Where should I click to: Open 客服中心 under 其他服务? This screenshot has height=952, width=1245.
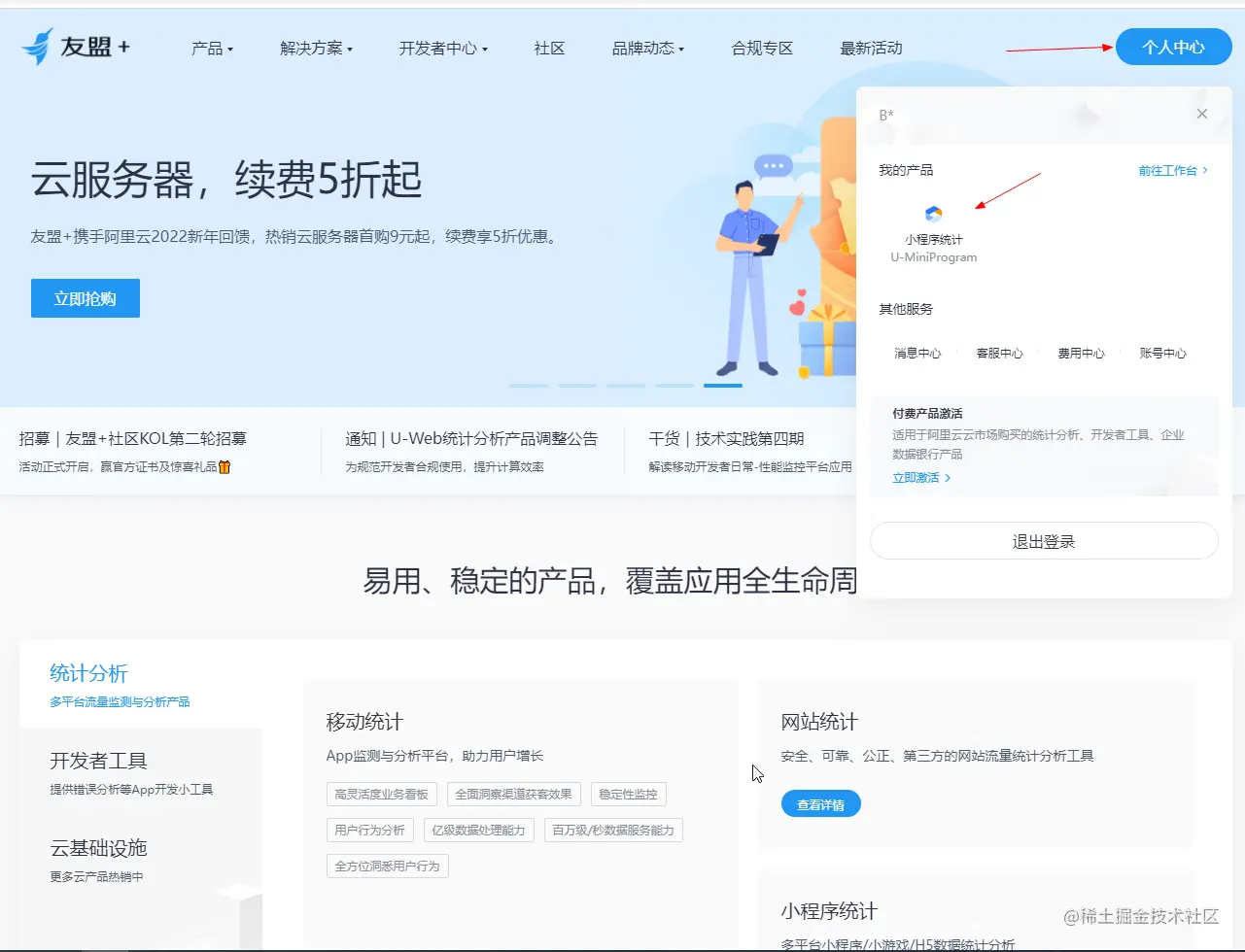point(999,354)
